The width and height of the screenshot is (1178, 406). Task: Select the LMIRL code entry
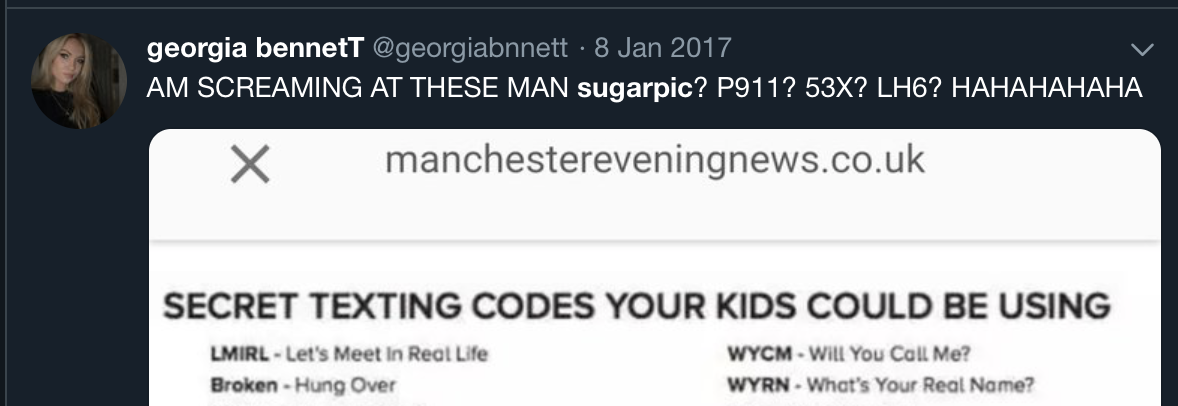pos(349,353)
